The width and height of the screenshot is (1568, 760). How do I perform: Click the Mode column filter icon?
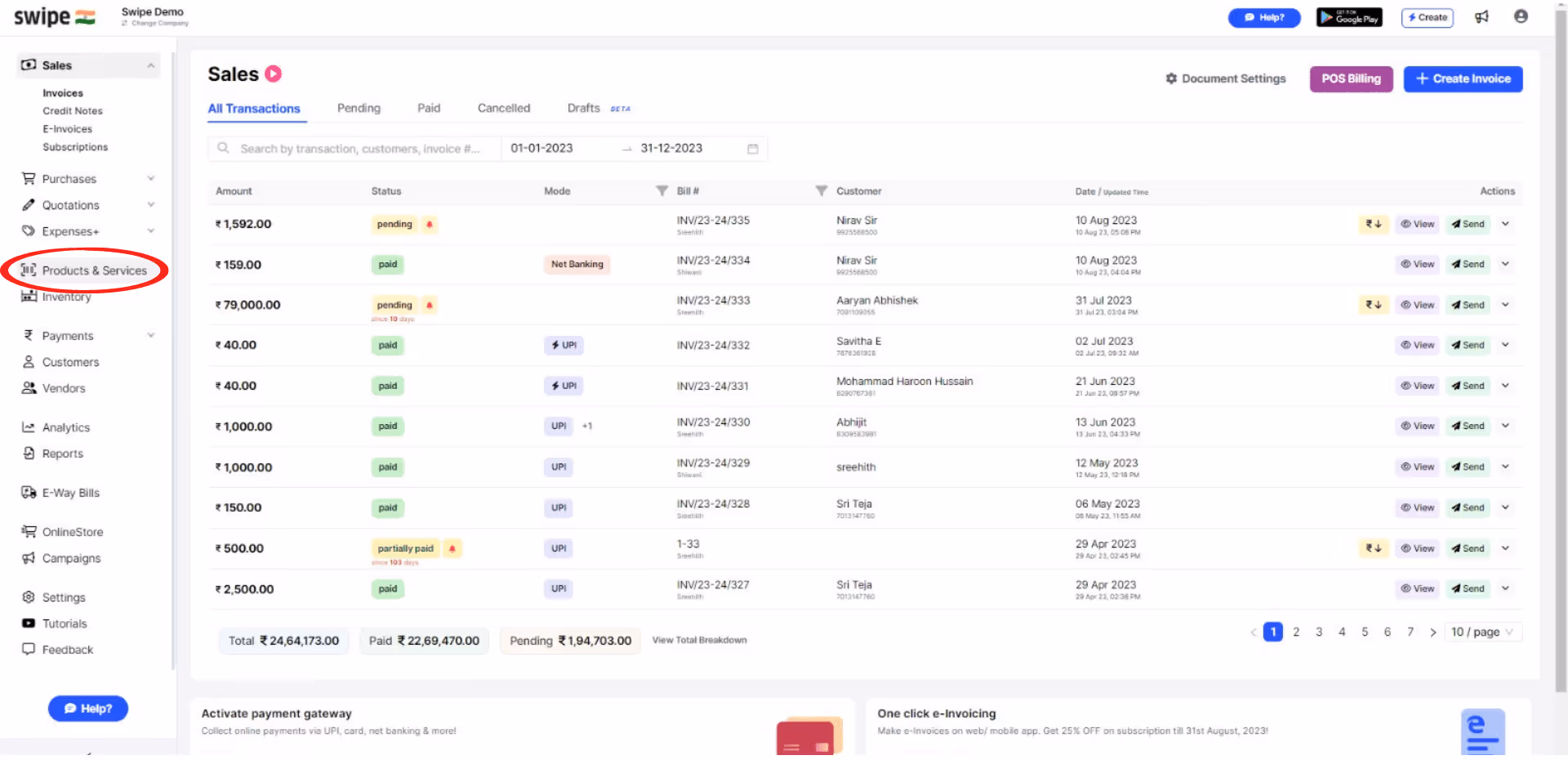[x=662, y=191]
